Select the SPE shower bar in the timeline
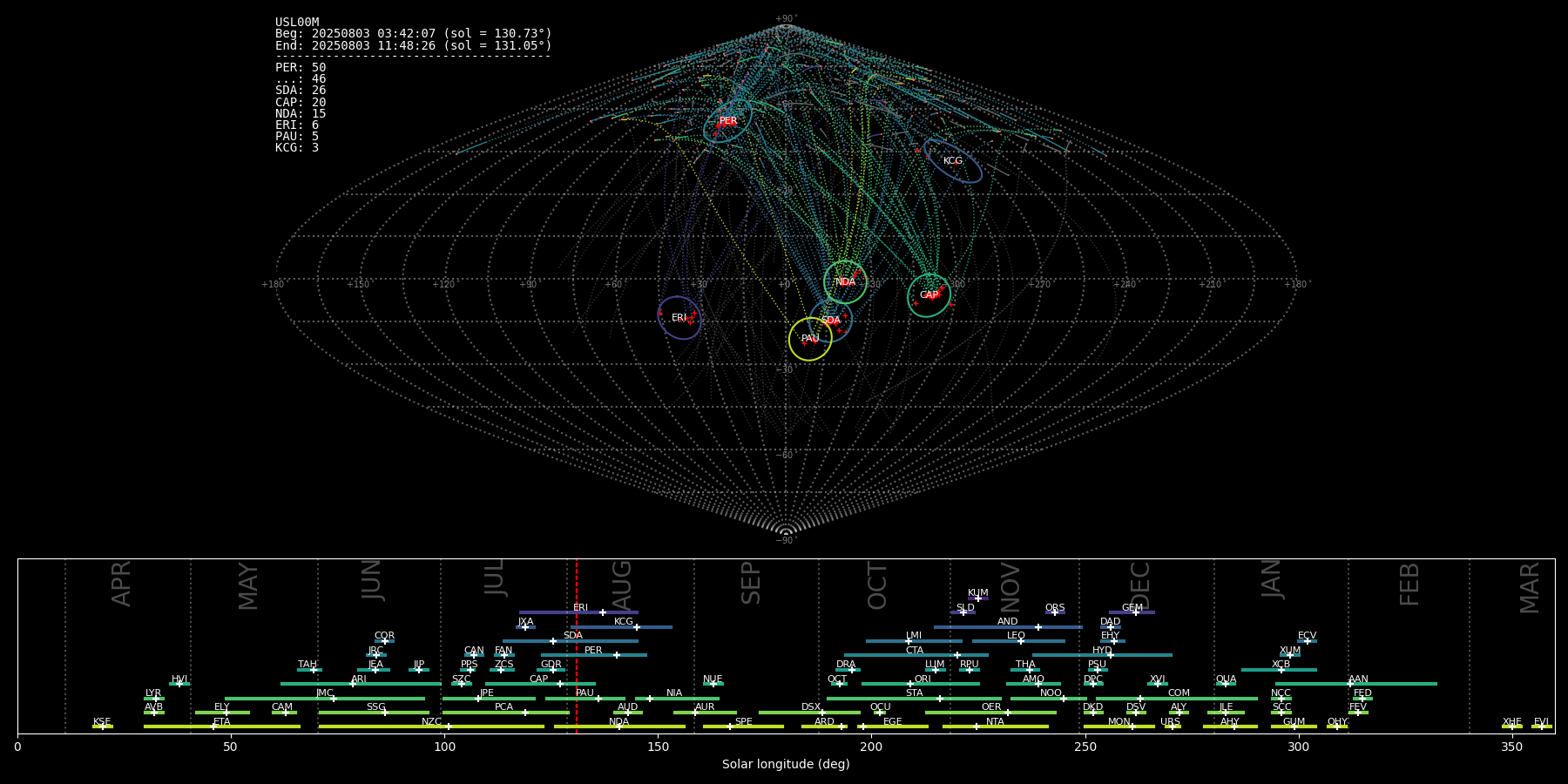 pyautogui.click(x=743, y=727)
